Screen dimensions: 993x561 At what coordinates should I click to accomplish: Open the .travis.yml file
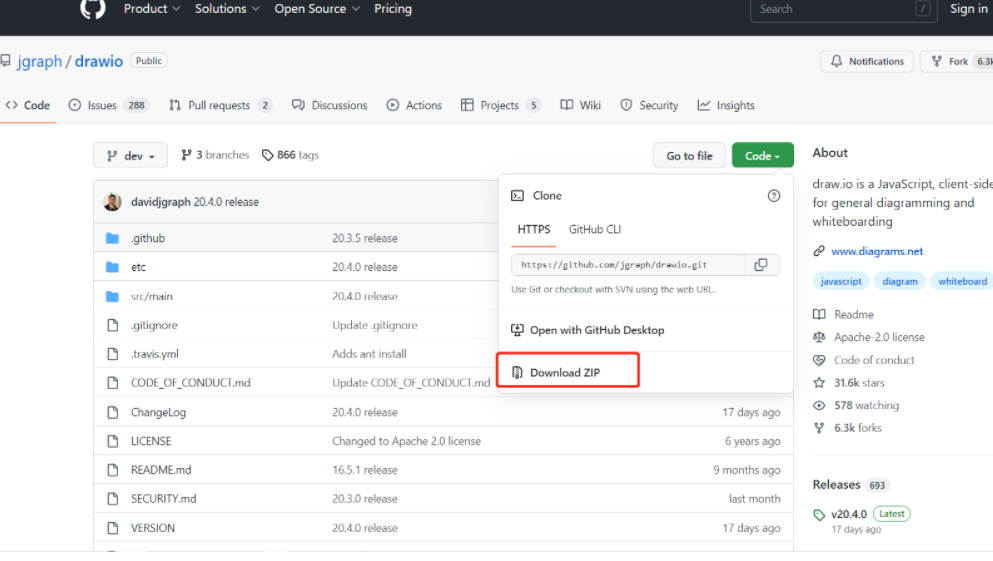155,354
